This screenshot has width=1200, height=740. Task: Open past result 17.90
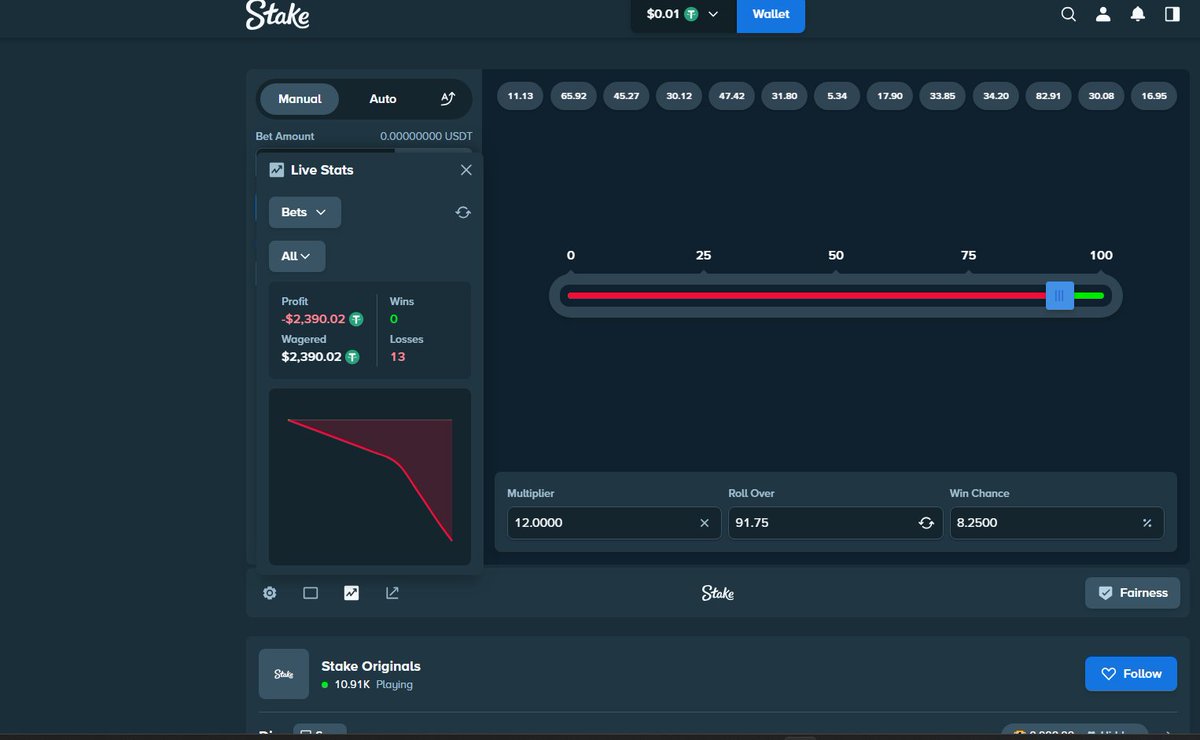(x=890, y=96)
